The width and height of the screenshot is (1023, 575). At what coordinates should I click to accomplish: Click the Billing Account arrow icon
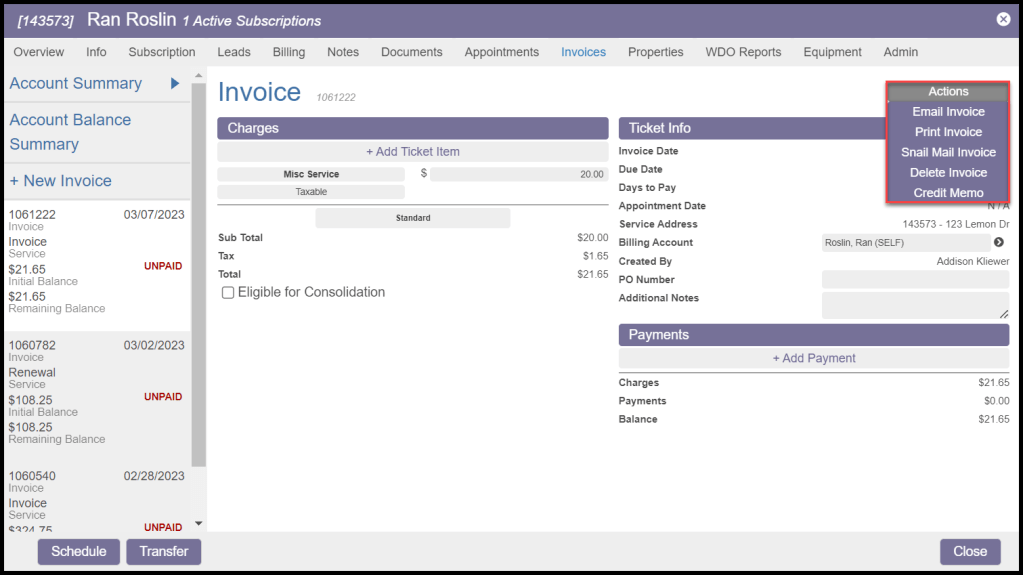point(998,243)
